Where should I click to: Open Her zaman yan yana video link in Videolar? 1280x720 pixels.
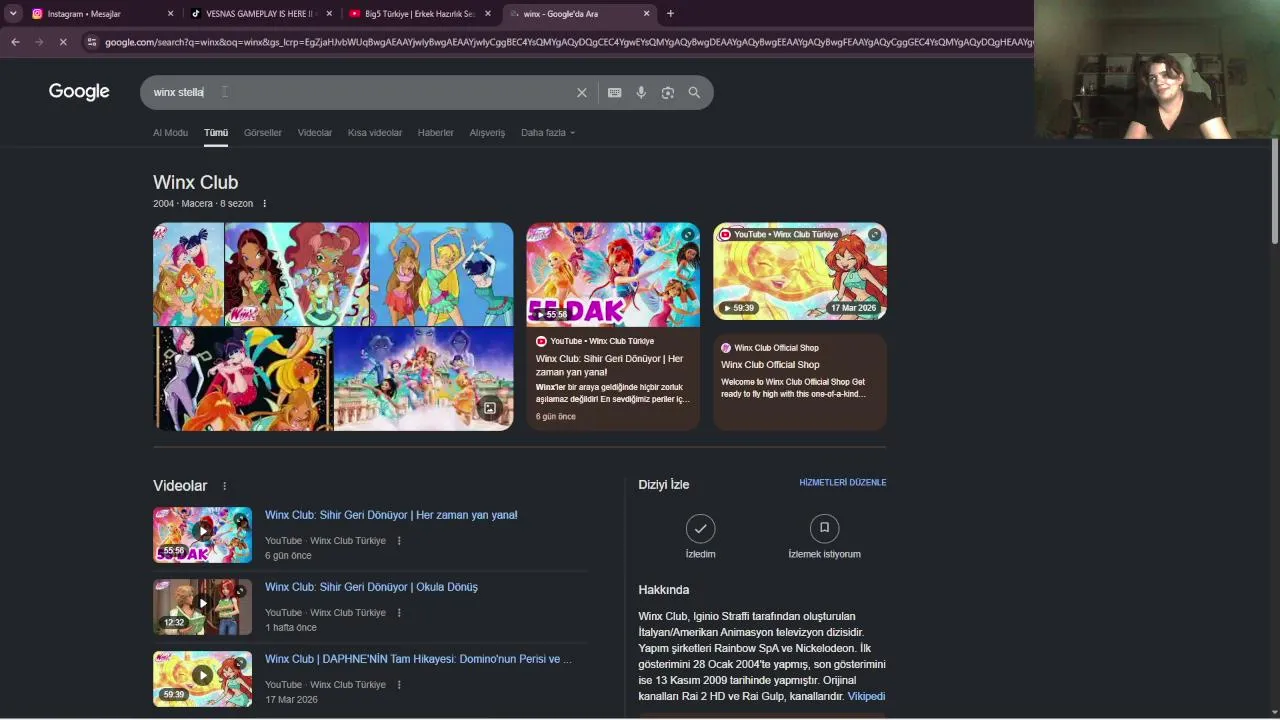[391, 515]
